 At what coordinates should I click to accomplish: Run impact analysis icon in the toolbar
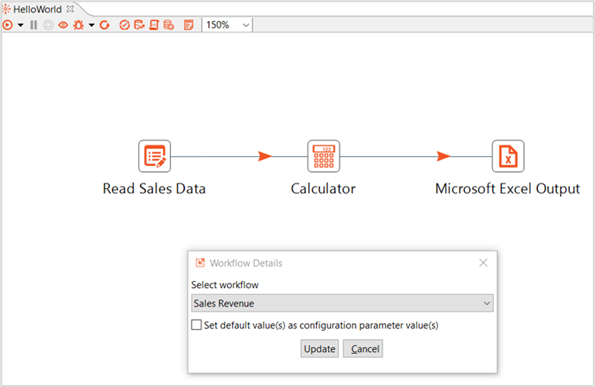pyautogui.click(x=139, y=25)
